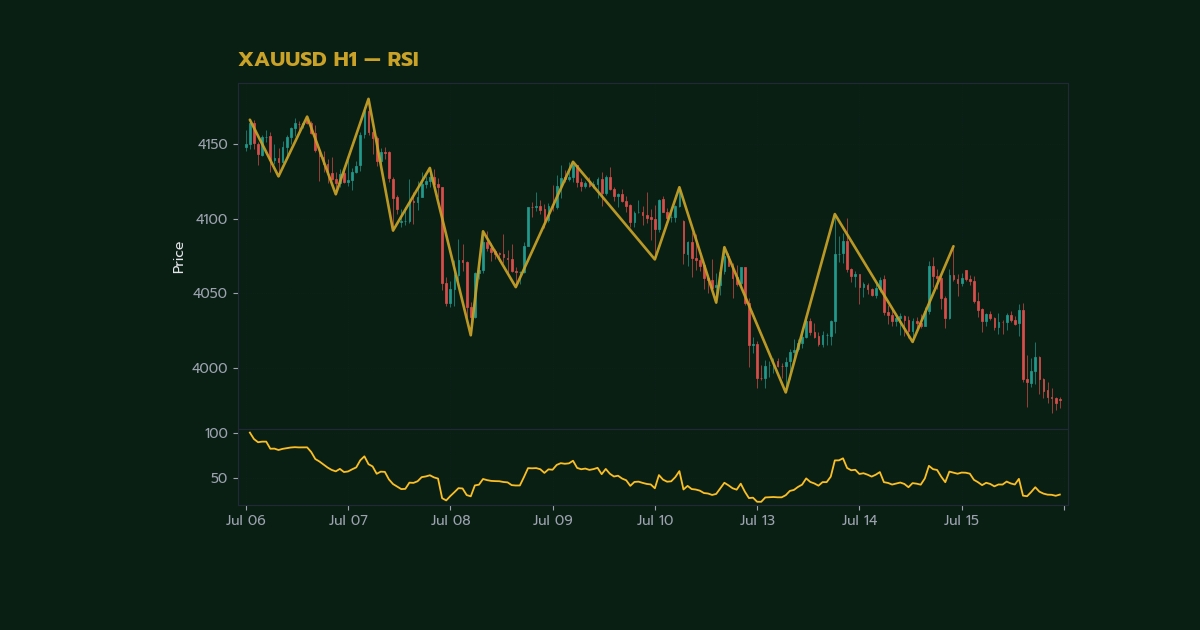
Task: Select the Jul 13 date label
Action: 757,521
